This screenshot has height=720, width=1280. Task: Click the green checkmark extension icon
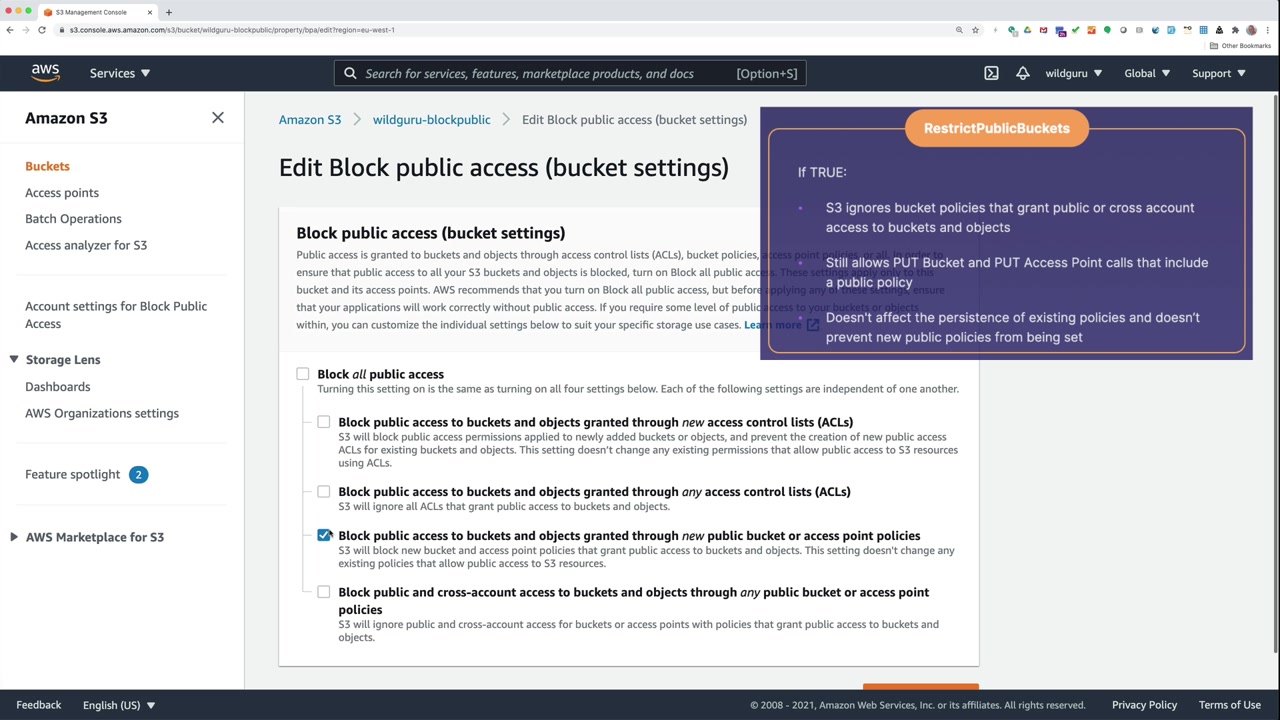[x=1075, y=30]
